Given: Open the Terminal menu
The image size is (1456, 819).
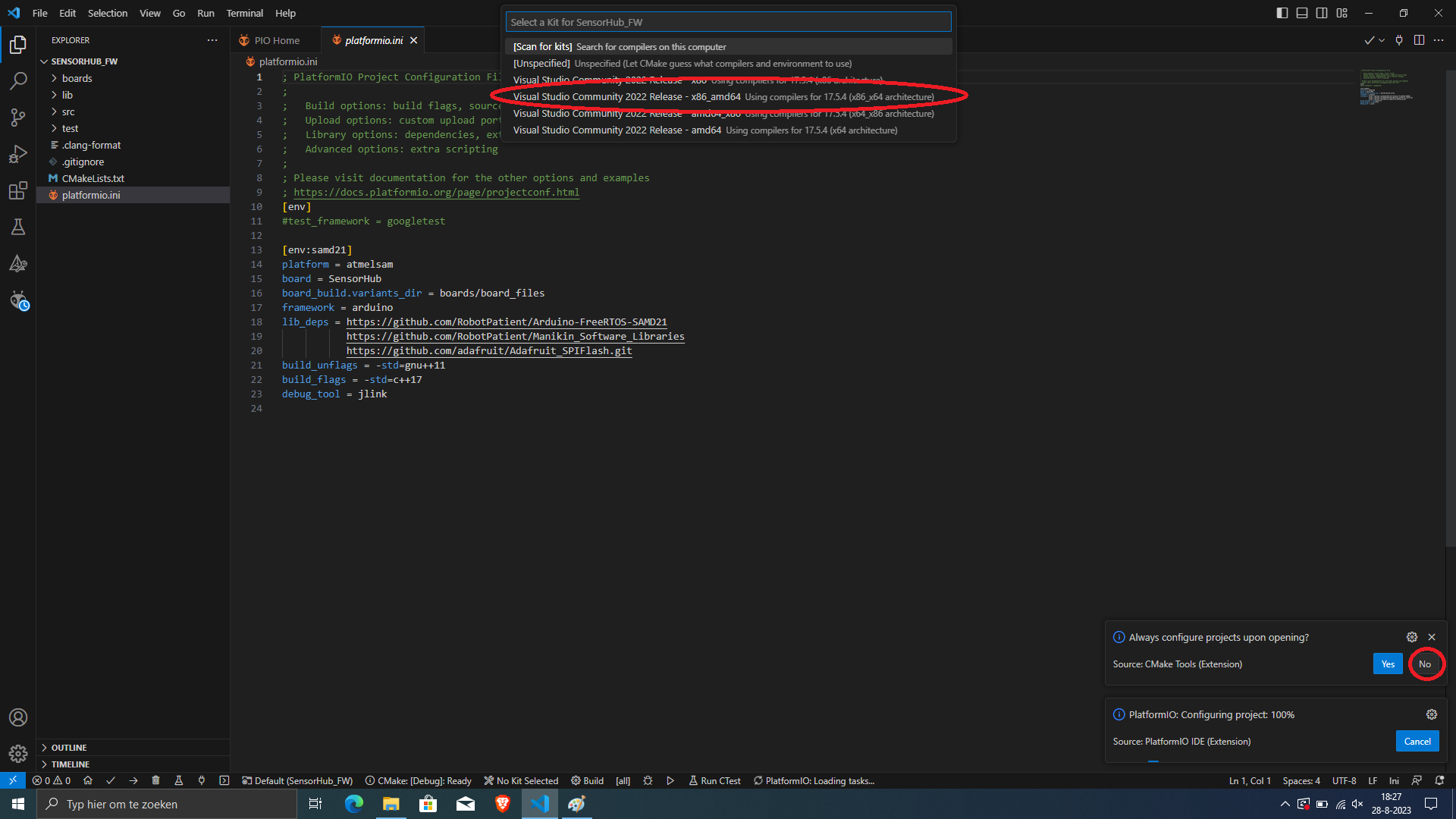Looking at the screenshot, I should [x=244, y=13].
